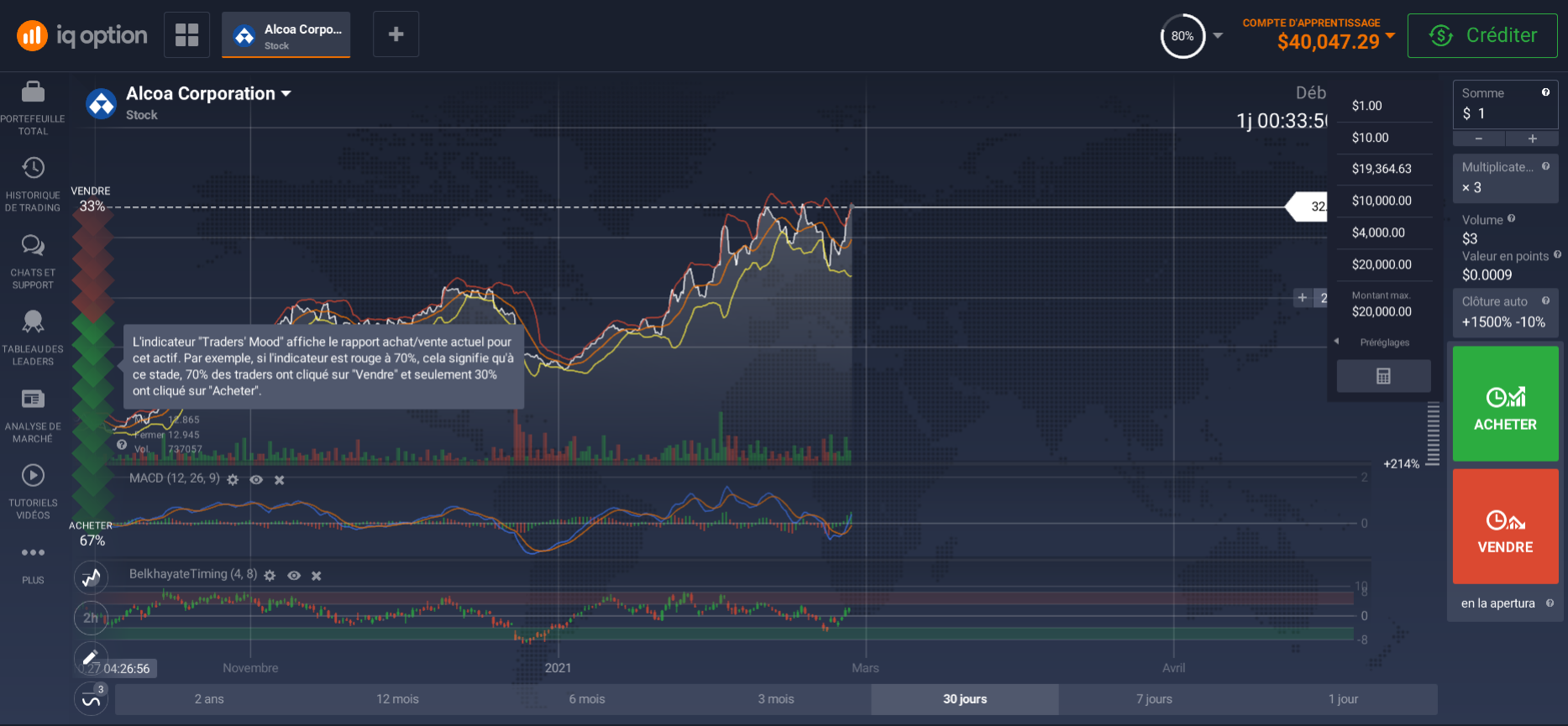Click the current price label on chart
Image resolution: width=1568 pixels, height=726 pixels.
[x=1308, y=206]
